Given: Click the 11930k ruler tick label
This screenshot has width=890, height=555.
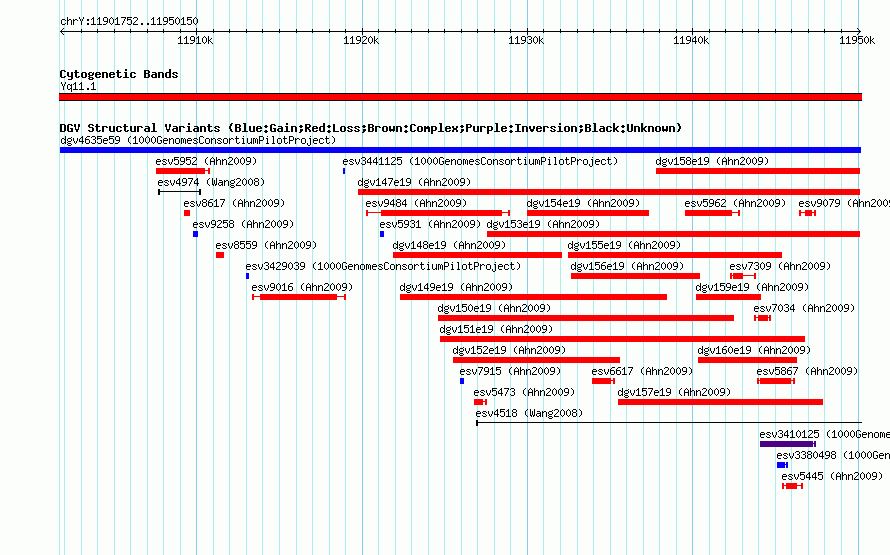Looking at the screenshot, I should click(526, 40).
